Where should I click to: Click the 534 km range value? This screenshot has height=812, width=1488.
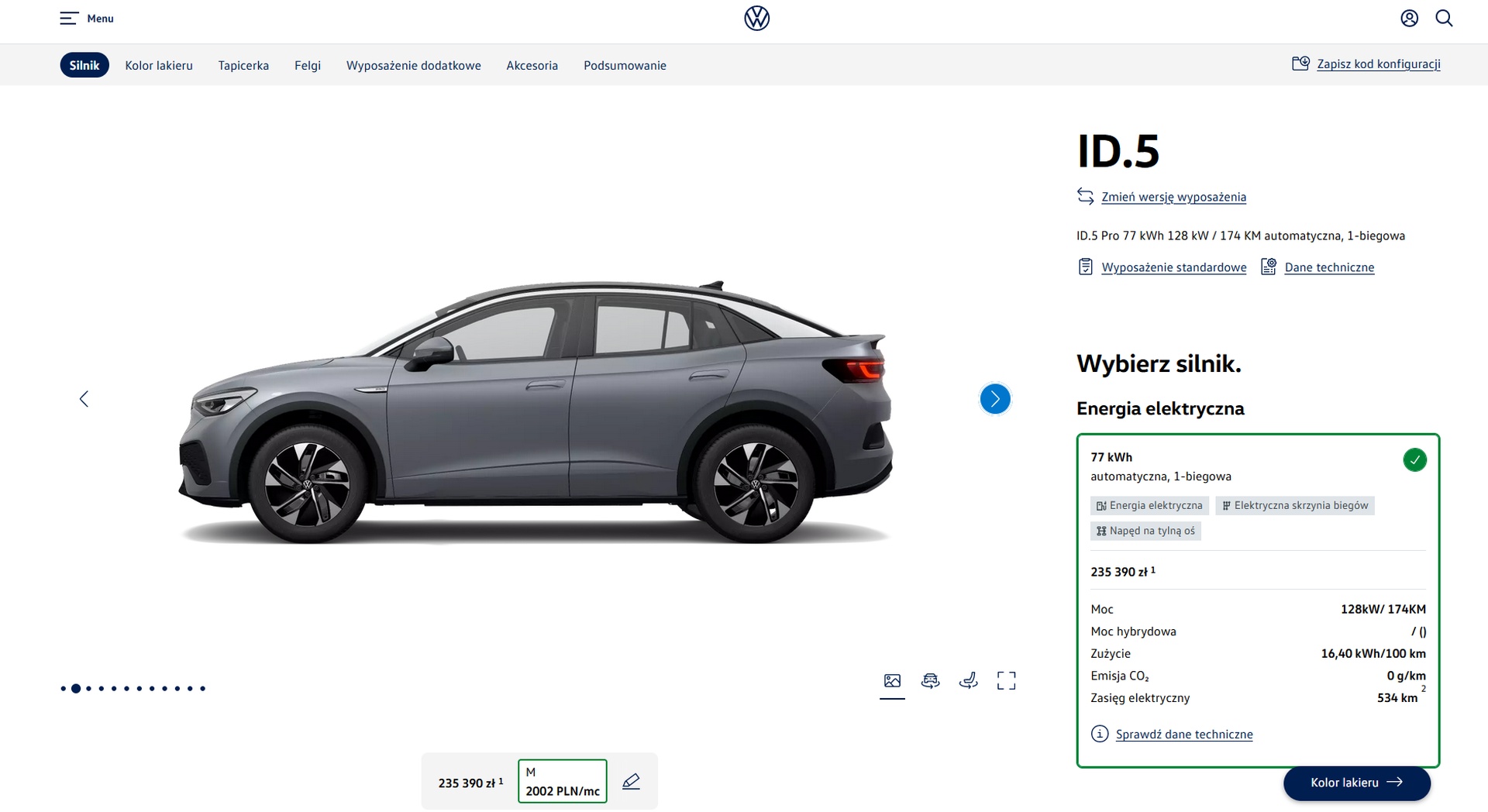(1397, 697)
